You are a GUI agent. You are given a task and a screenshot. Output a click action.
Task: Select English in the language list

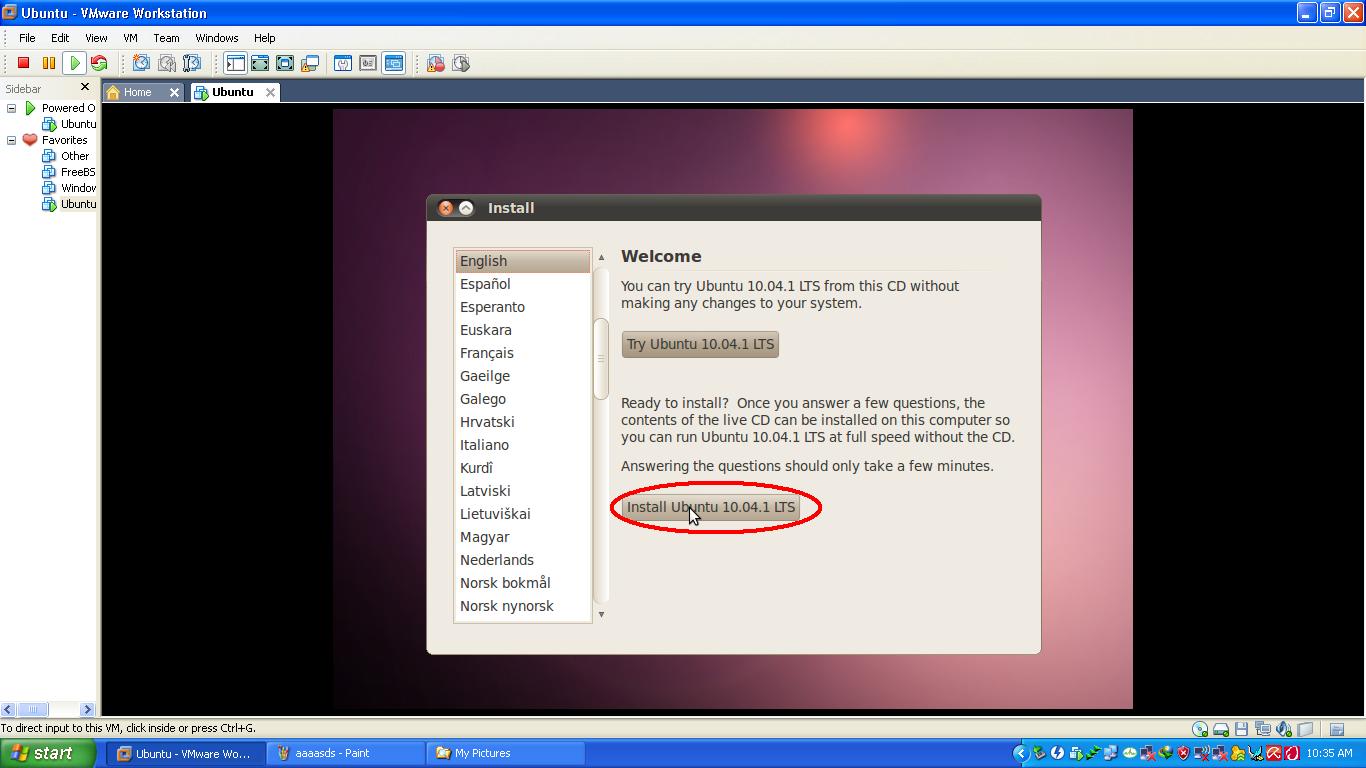pyautogui.click(x=522, y=261)
